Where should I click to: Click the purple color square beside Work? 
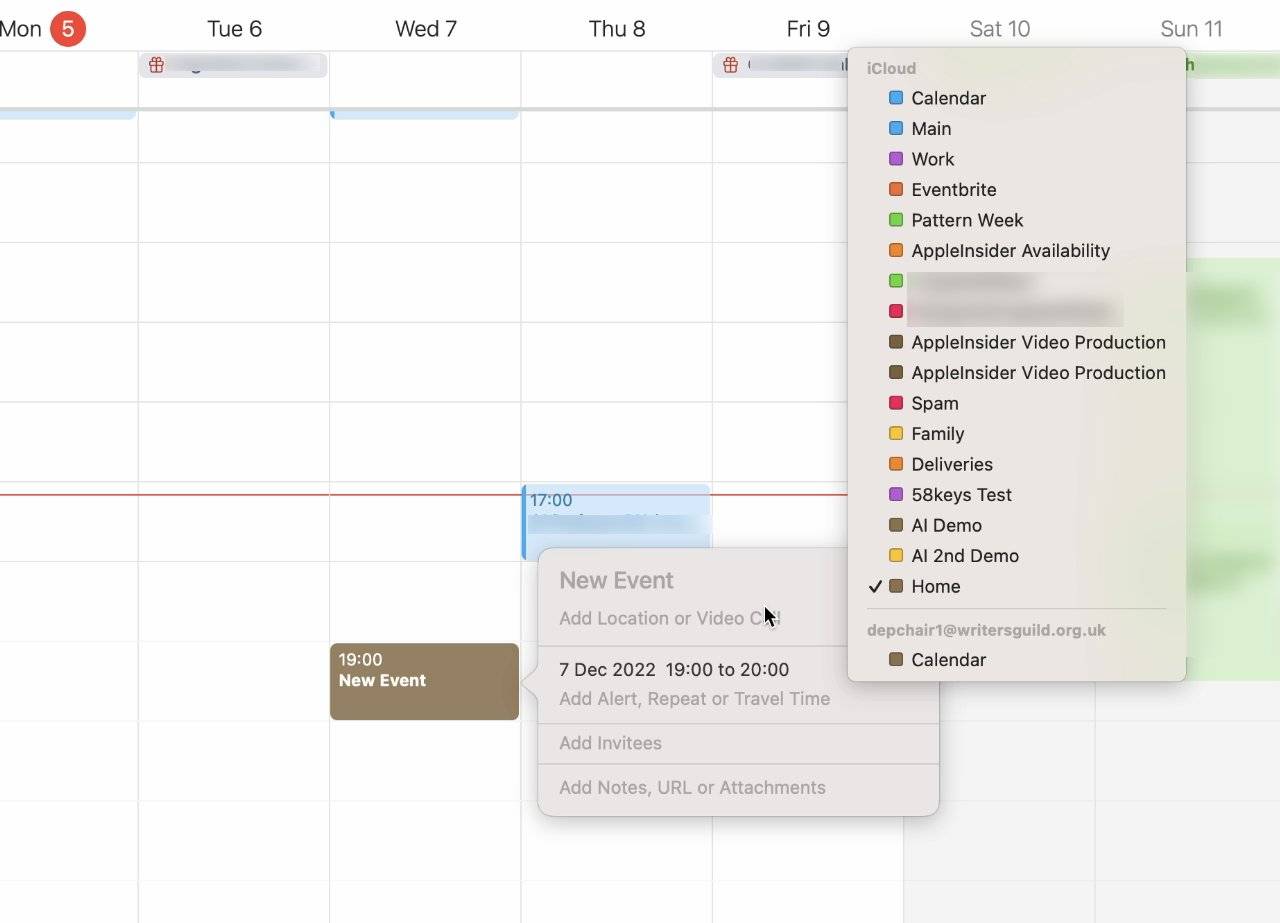tap(894, 159)
